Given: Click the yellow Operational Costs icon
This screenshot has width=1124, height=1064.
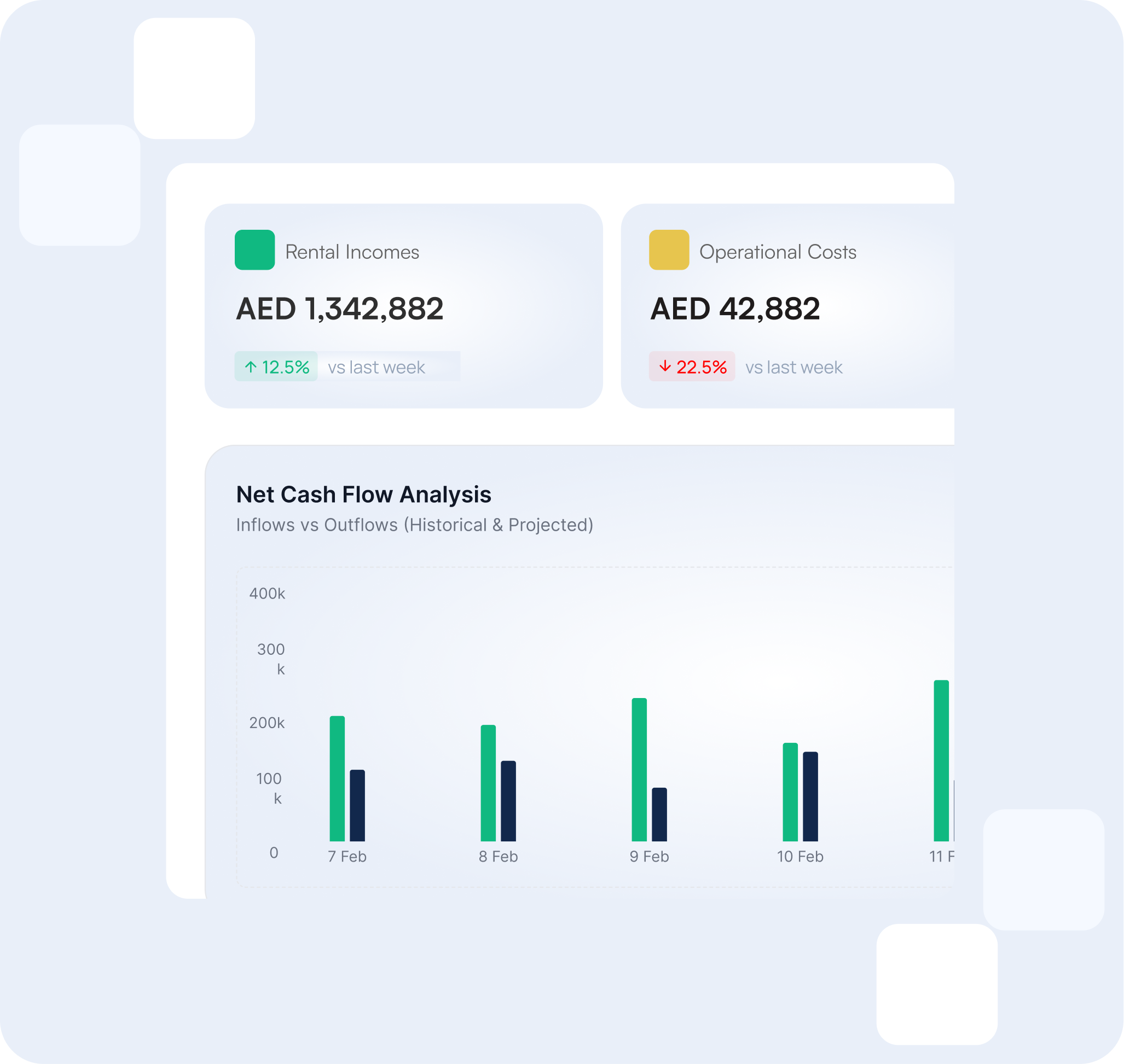Looking at the screenshot, I should coord(669,249).
